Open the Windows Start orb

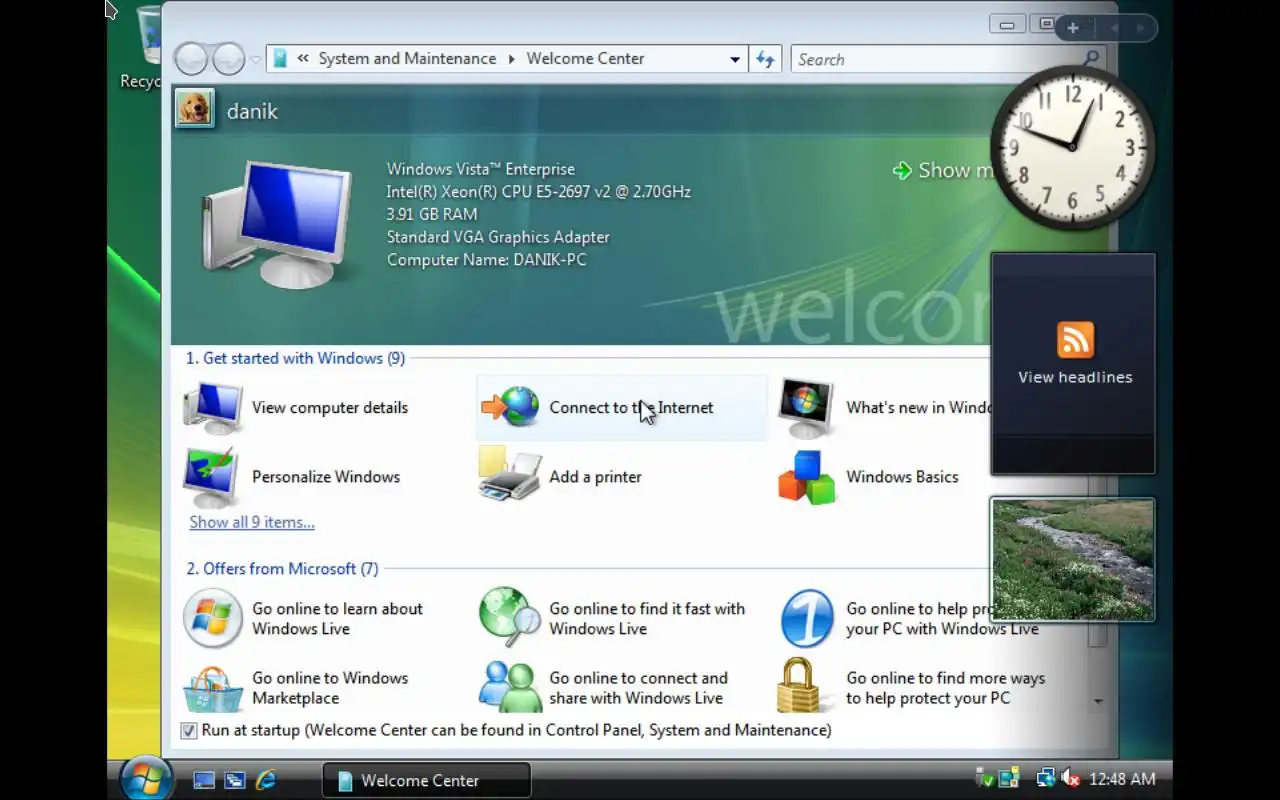tap(146, 780)
